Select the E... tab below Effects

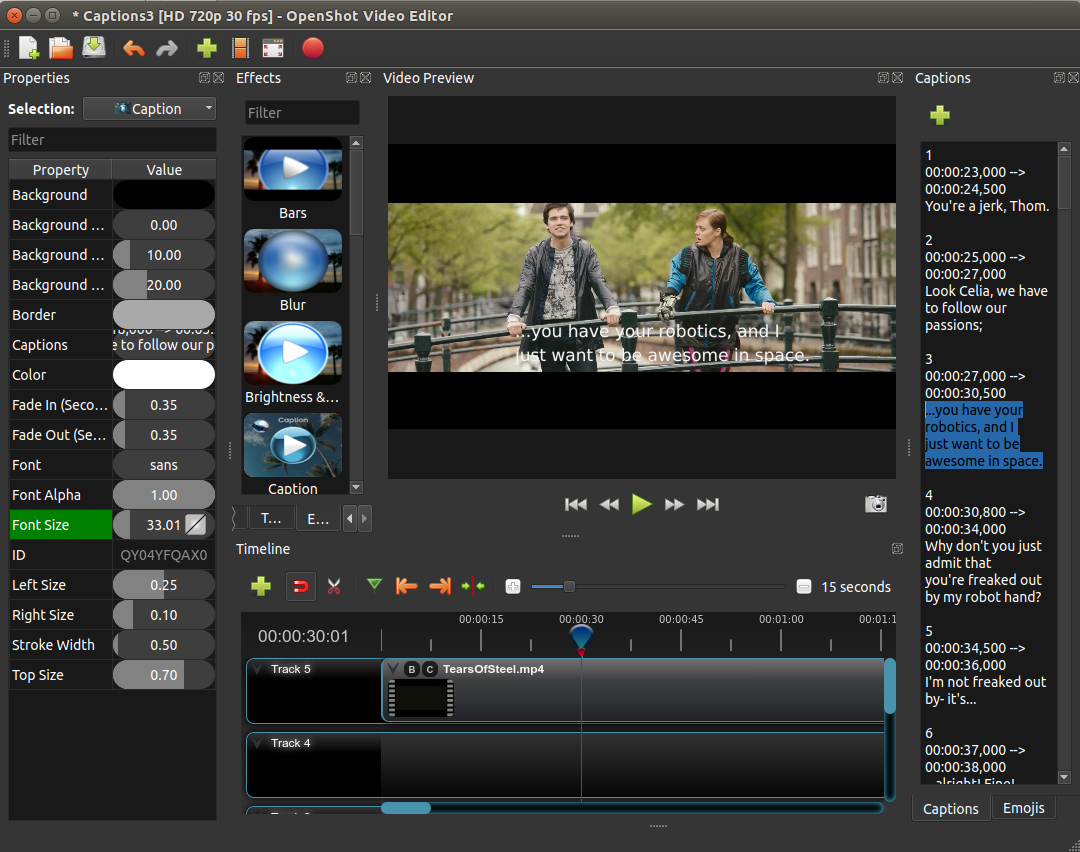[x=318, y=519]
